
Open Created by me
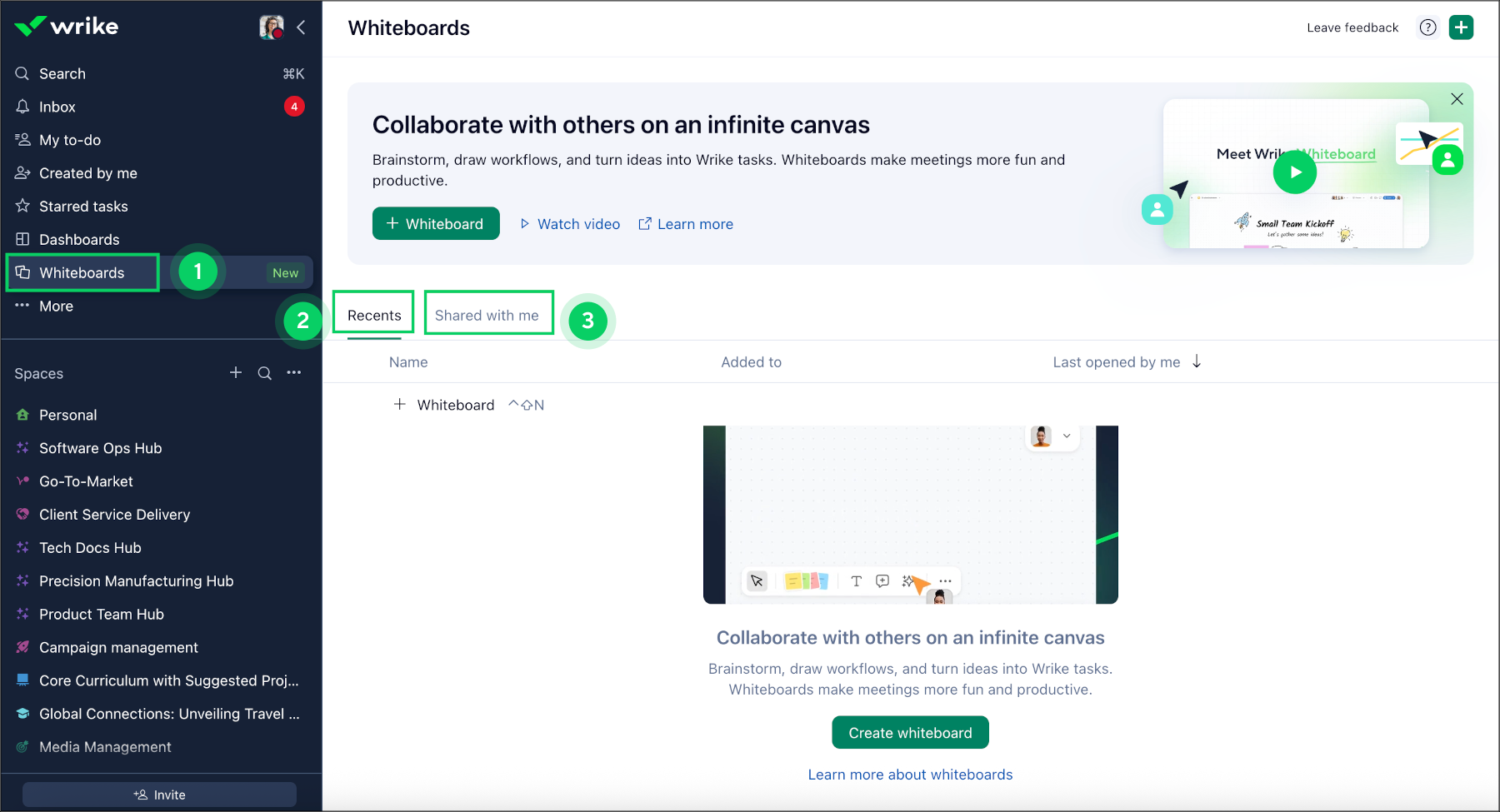point(159,173)
